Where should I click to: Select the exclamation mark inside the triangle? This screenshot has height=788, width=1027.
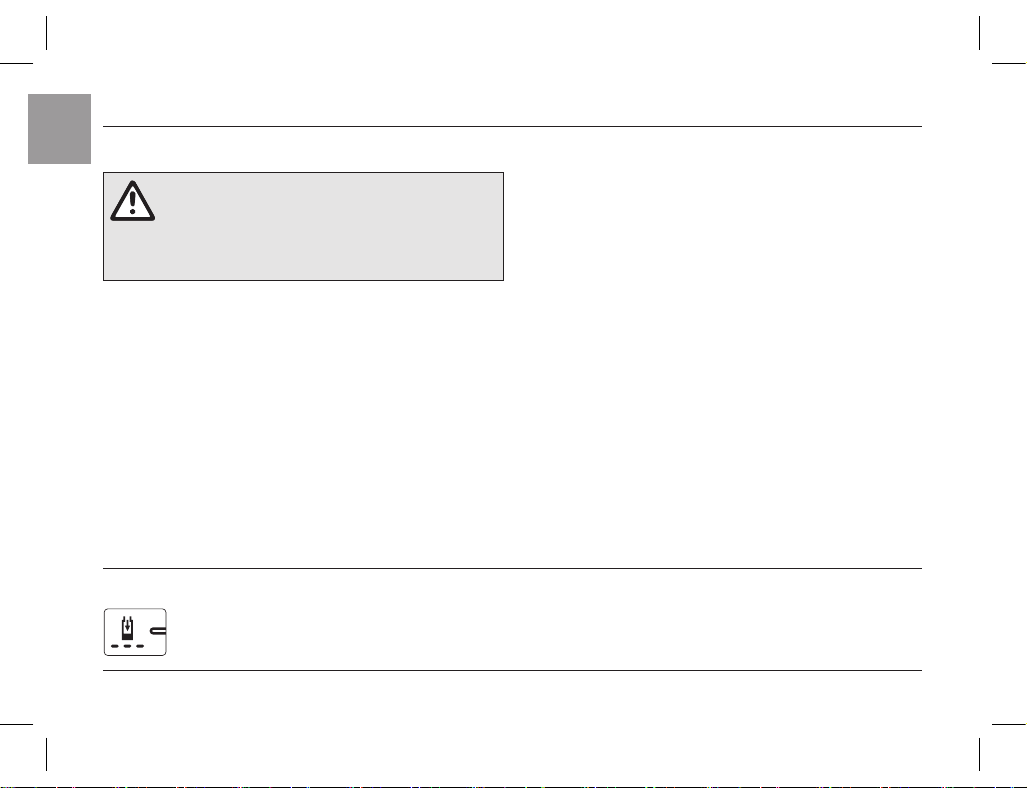tap(132, 202)
